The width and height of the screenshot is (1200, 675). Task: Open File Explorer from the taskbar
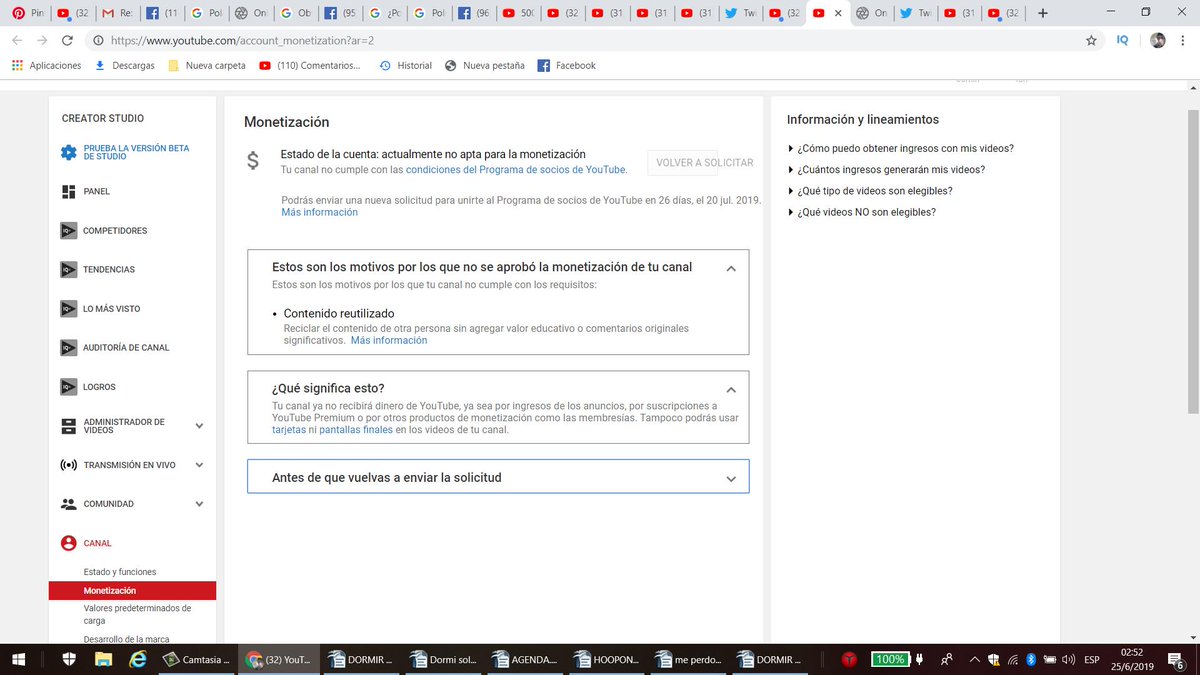click(x=104, y=660)
